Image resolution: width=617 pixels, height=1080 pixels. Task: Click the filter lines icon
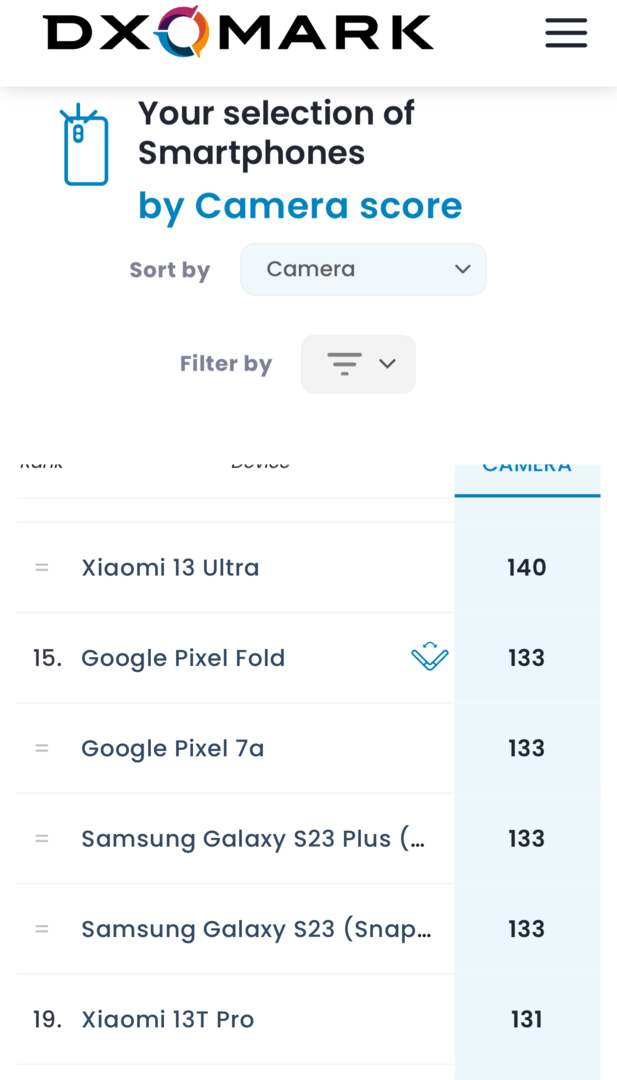344,364
